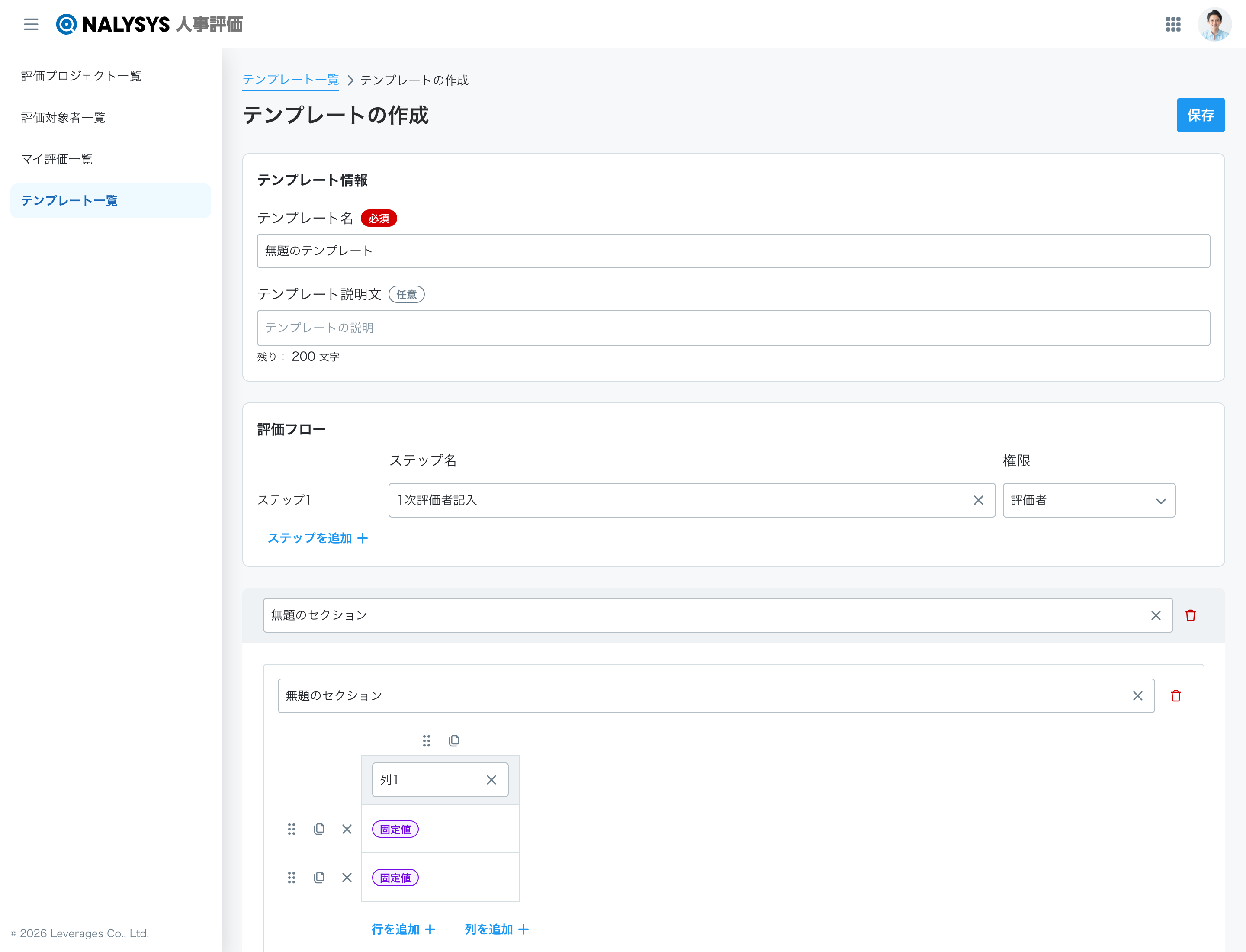Delete the outer section with trash icon

[1190, 615]
